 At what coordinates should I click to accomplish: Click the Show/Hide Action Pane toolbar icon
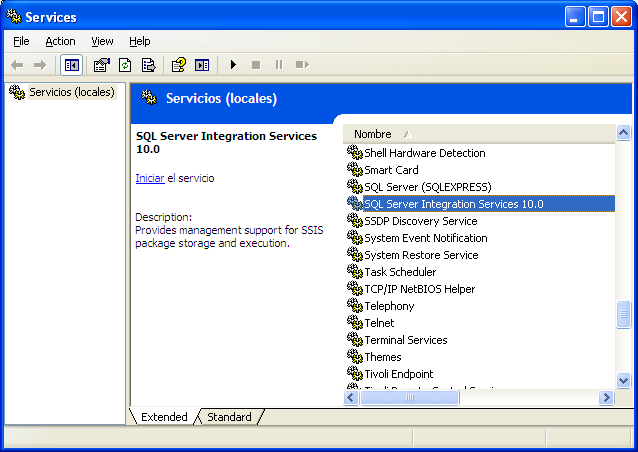[202, 65]
